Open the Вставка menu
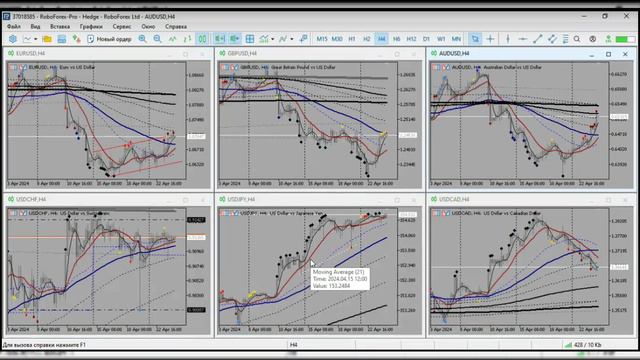Viewport: 640px width, 360px height. [60, 27]
